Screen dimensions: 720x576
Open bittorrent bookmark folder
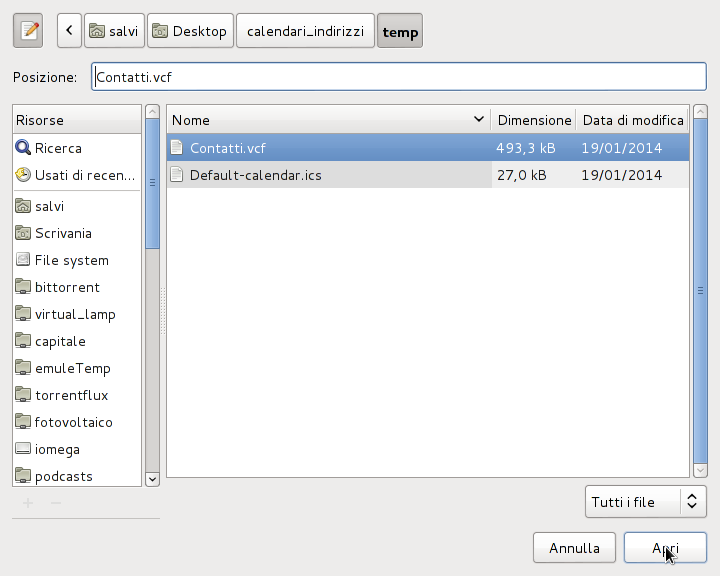click(77, 288)
